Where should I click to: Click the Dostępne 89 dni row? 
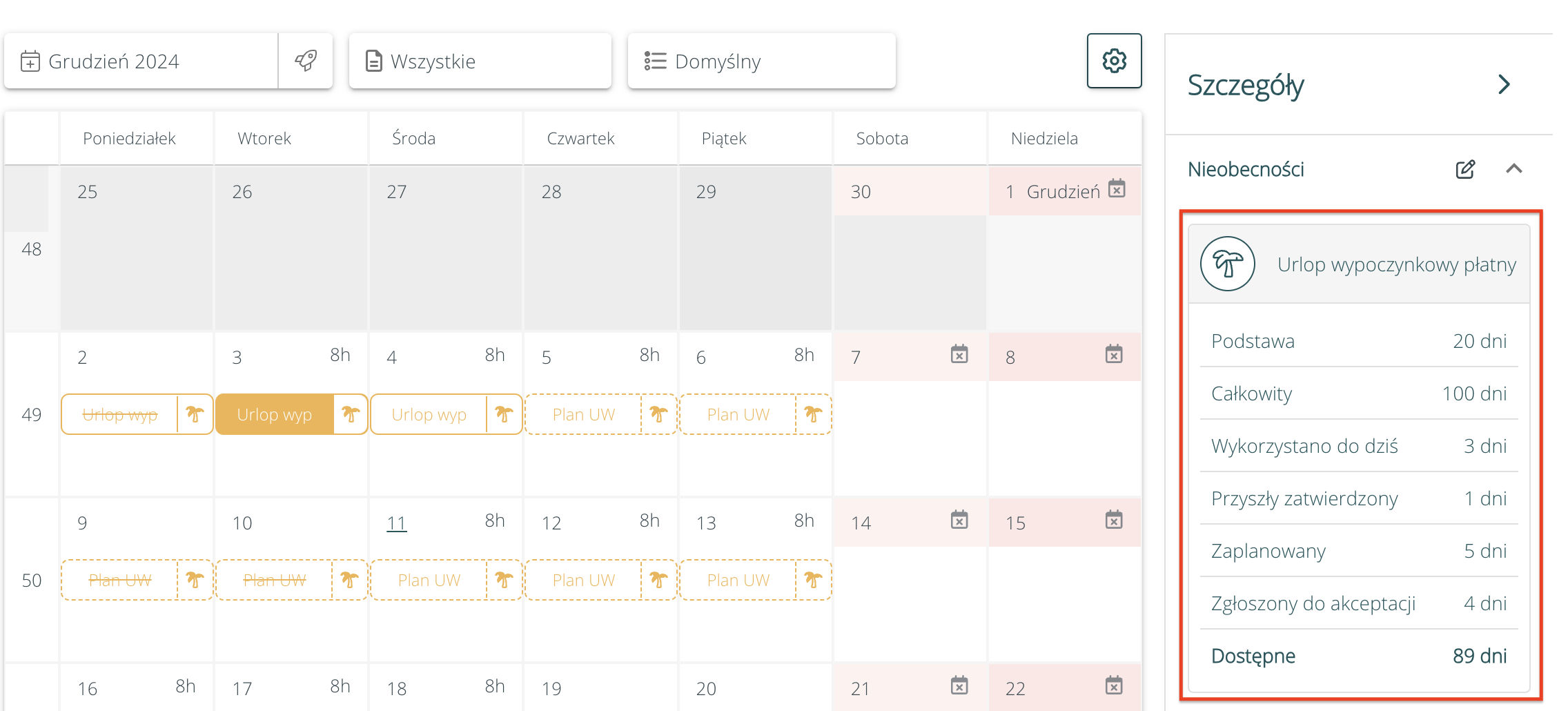pos(1358,656)
